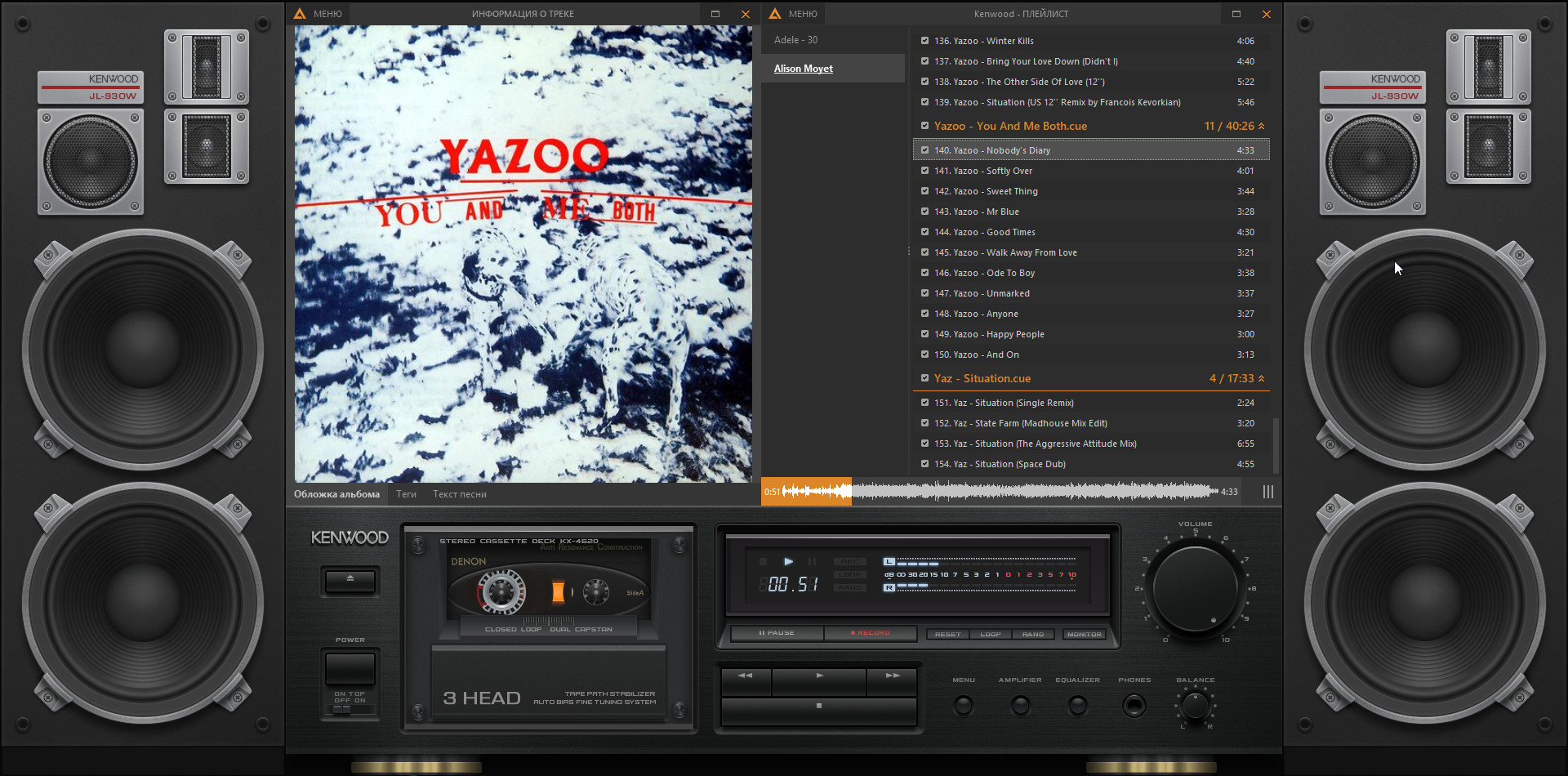This screenshot has height=776, width=1568.
Task: Click the EQUALIZER round knob button
Action: [1078, 705]
